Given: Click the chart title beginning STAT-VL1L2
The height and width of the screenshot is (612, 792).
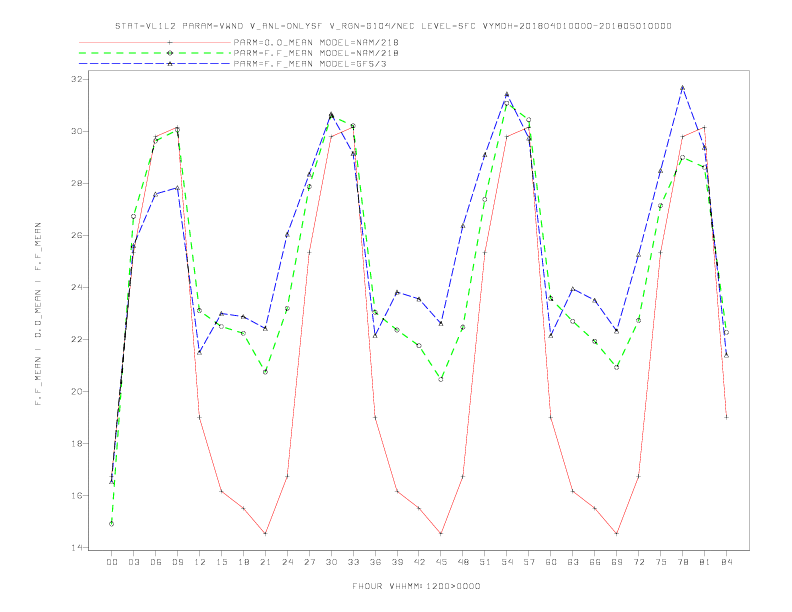Looking at the screenshot, I should [x=393, y=26].
